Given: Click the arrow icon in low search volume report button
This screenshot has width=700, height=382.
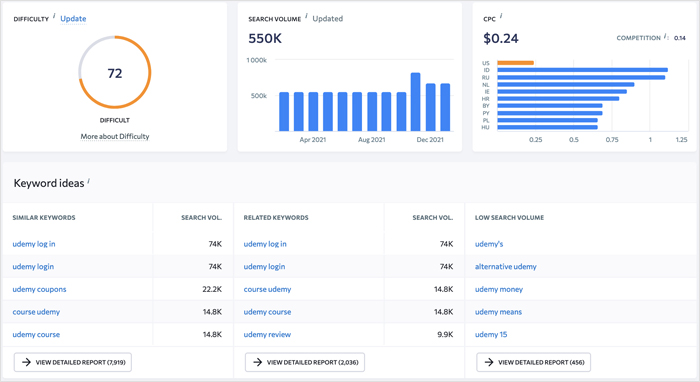Looking at the screenshot, I should [x=489, y=362].
